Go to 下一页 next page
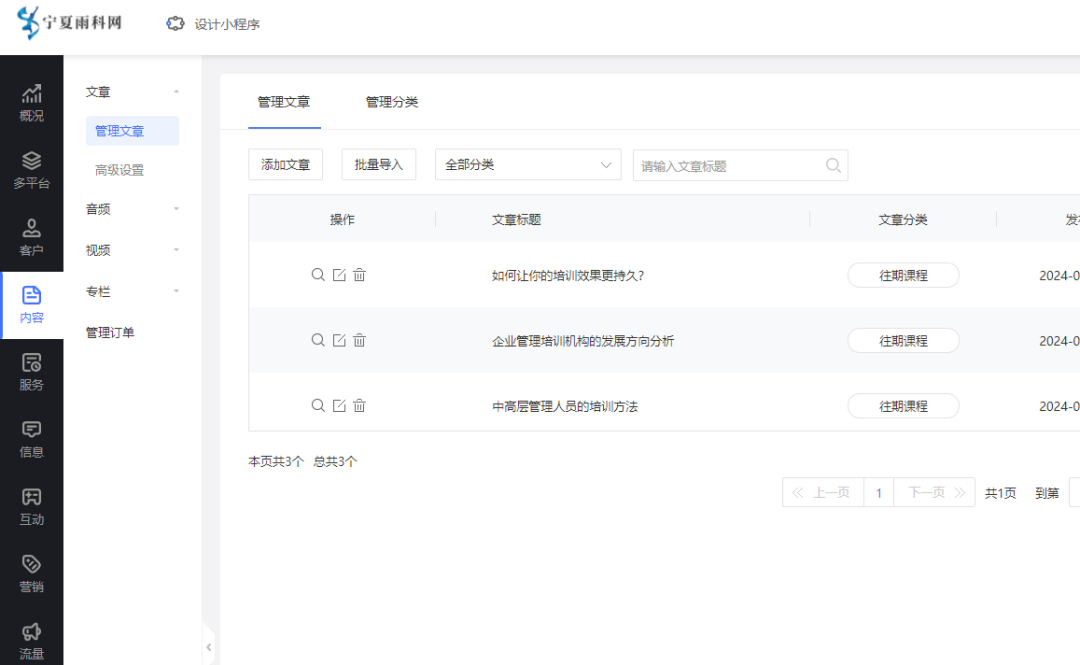Screen dimensions: 1080x665 coord(934,493)
